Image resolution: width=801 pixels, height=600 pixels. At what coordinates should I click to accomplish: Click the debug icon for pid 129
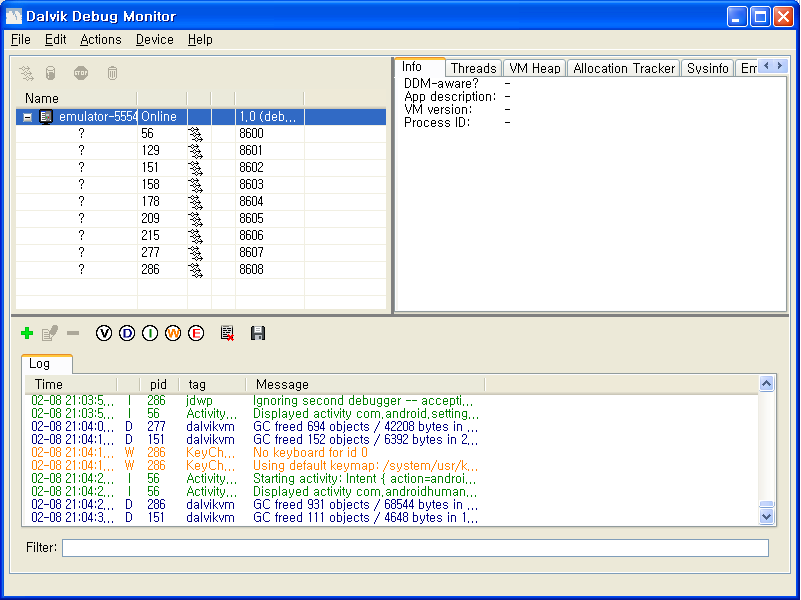(195, 151)
